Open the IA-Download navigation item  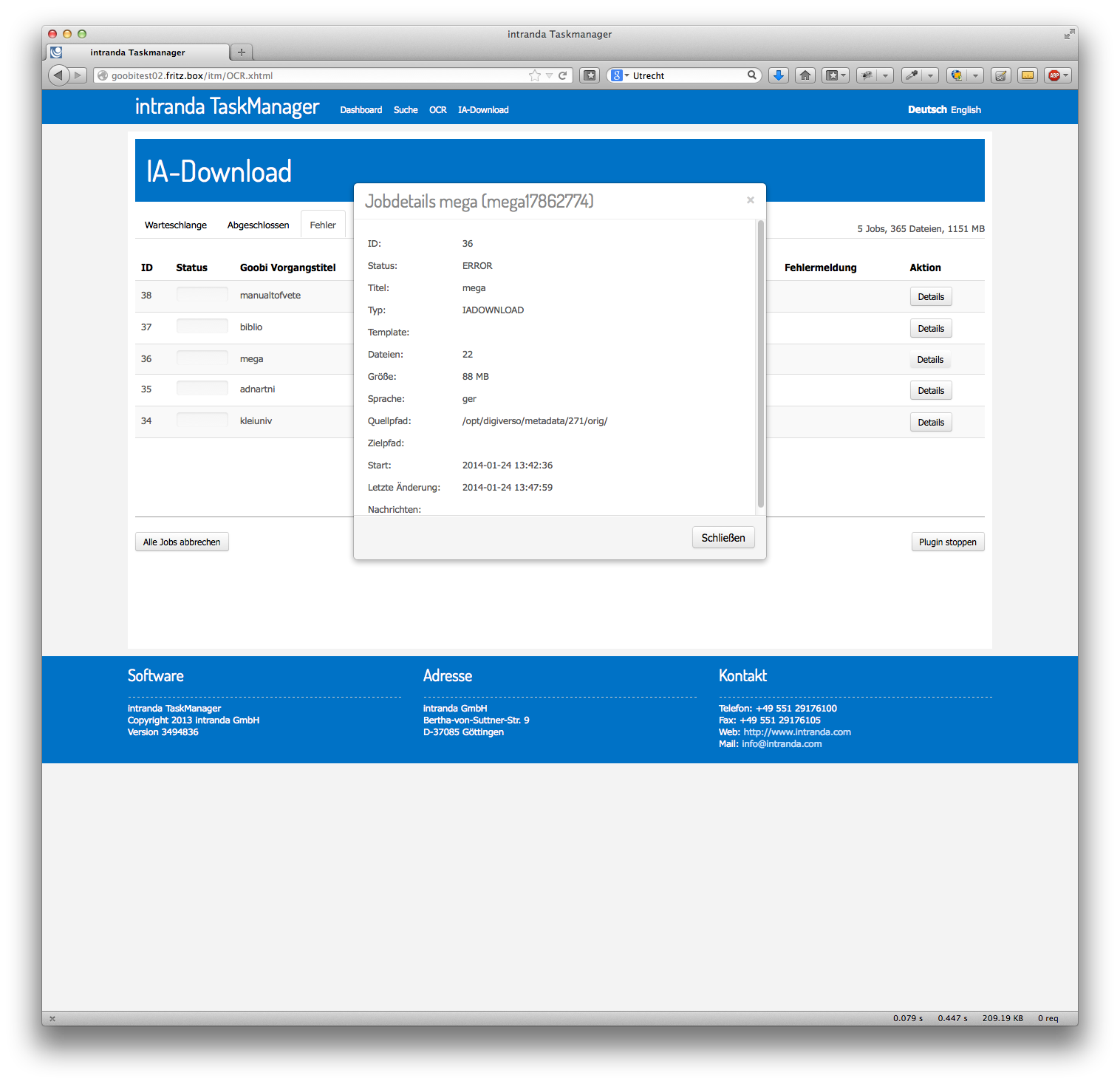pos(483,110)
